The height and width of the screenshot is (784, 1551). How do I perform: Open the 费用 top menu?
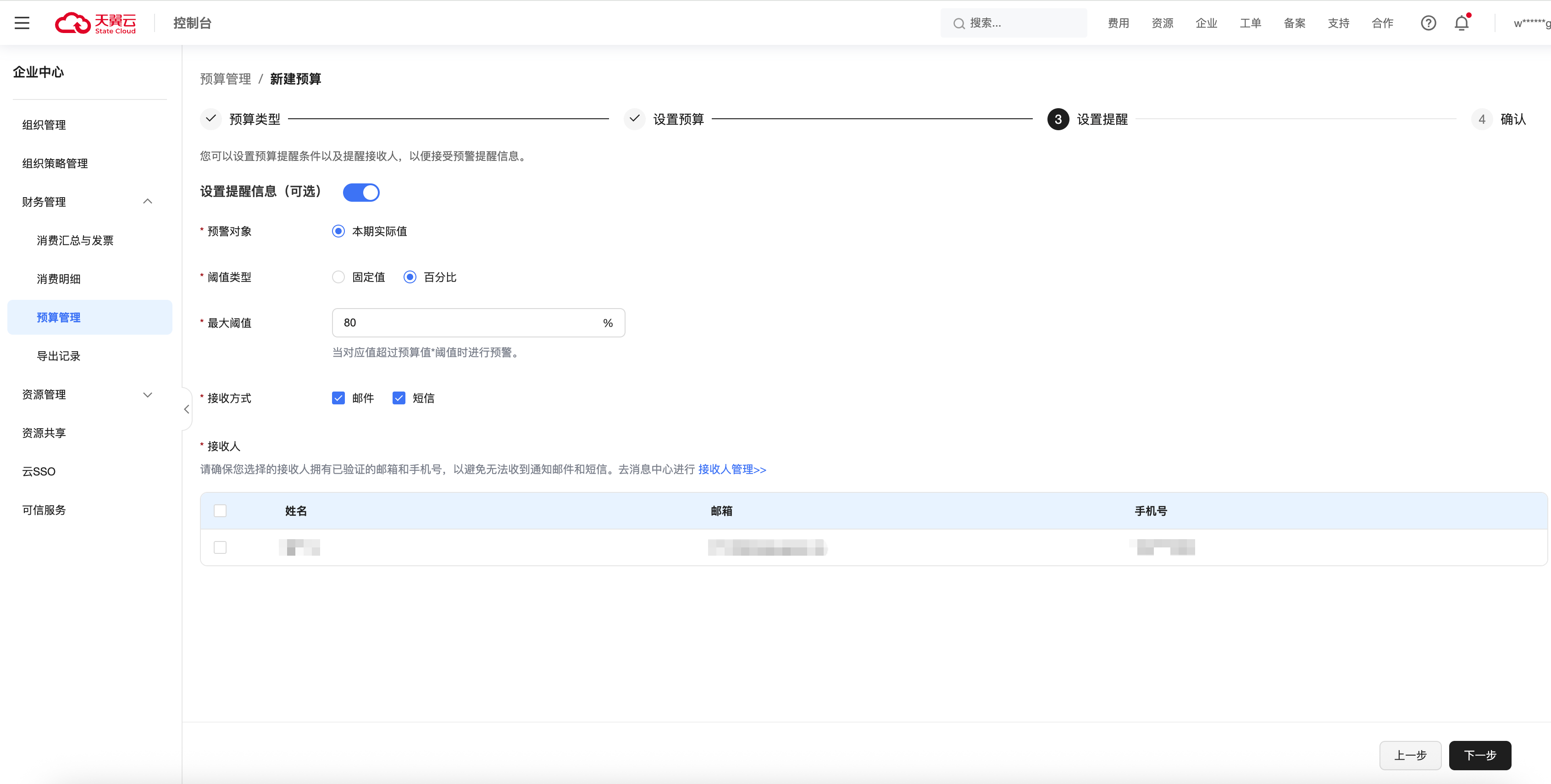pyautogui.click(x=1118, y=23)
